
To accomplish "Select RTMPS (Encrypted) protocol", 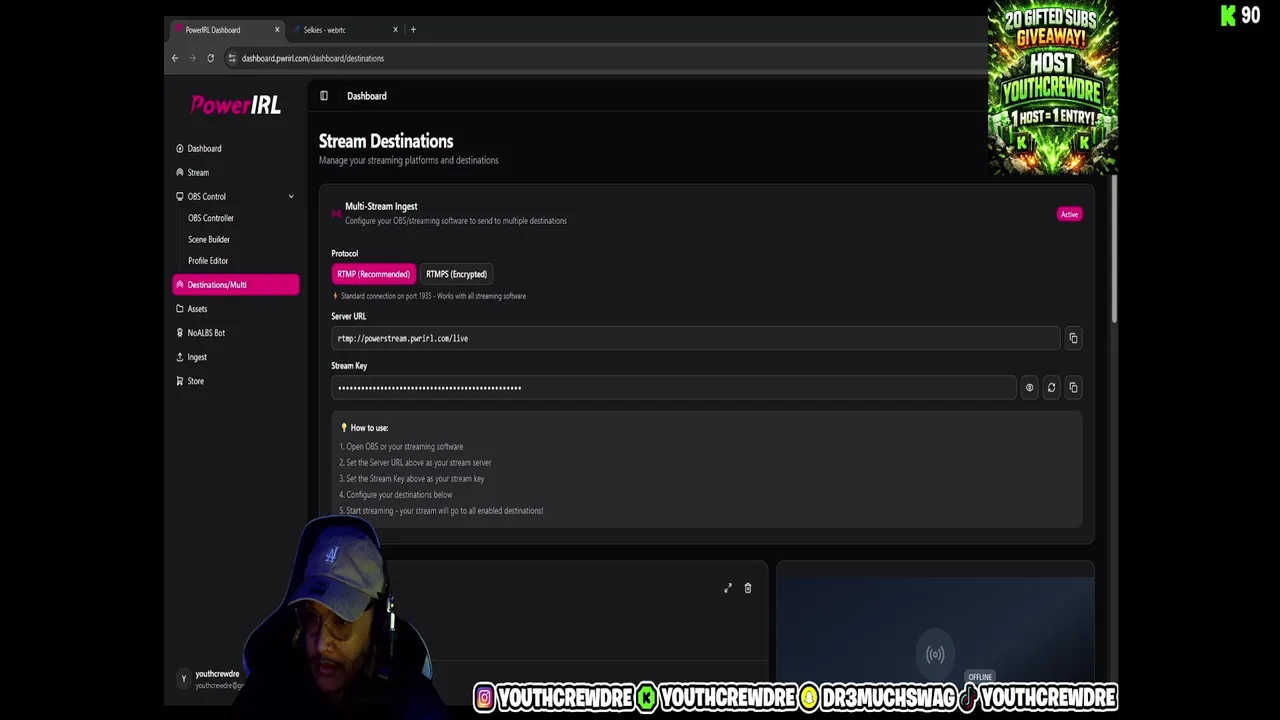I will (x=456, y=274).
